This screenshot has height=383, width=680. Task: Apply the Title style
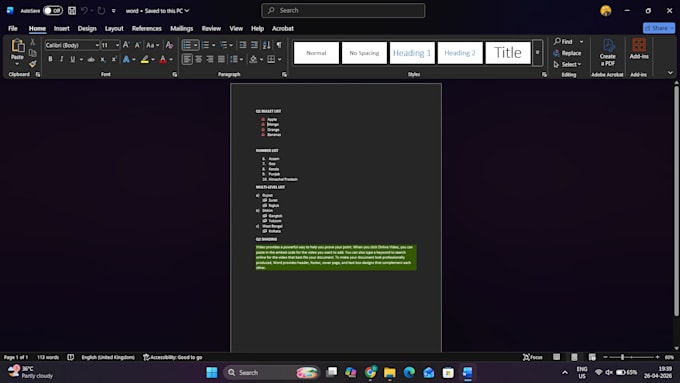(508, 53)
